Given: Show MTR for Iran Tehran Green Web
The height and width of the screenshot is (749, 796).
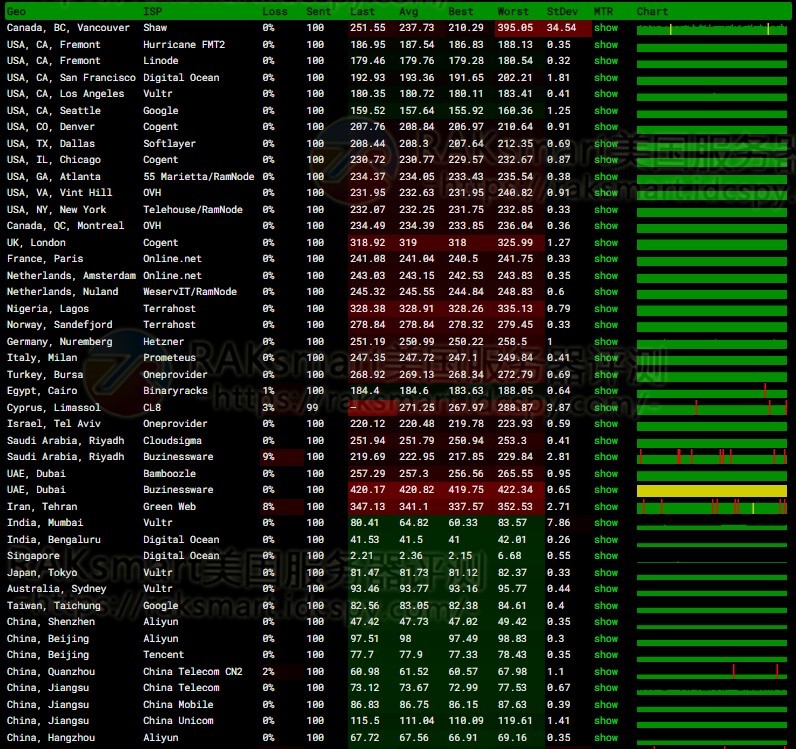Looking at the screenshot, I should [606, 507].
